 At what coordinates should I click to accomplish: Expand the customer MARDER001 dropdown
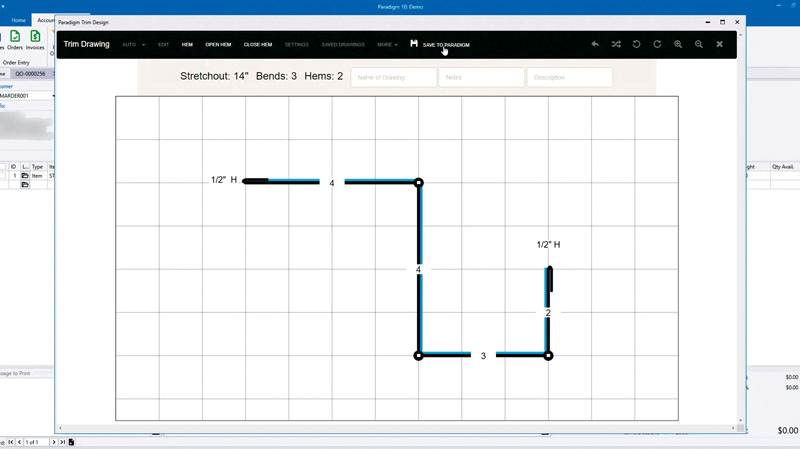(x=53, y=95)
